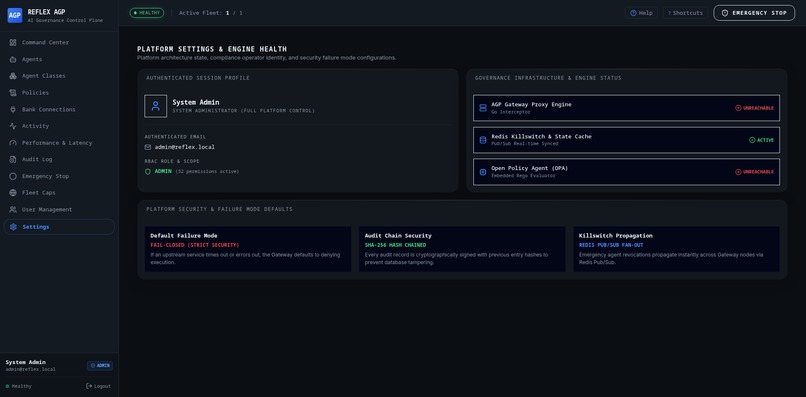The width and height of the screenshot is (806, 397).
Task: Click the Agents sidebar icon
Action: click(x=13, y=59)
